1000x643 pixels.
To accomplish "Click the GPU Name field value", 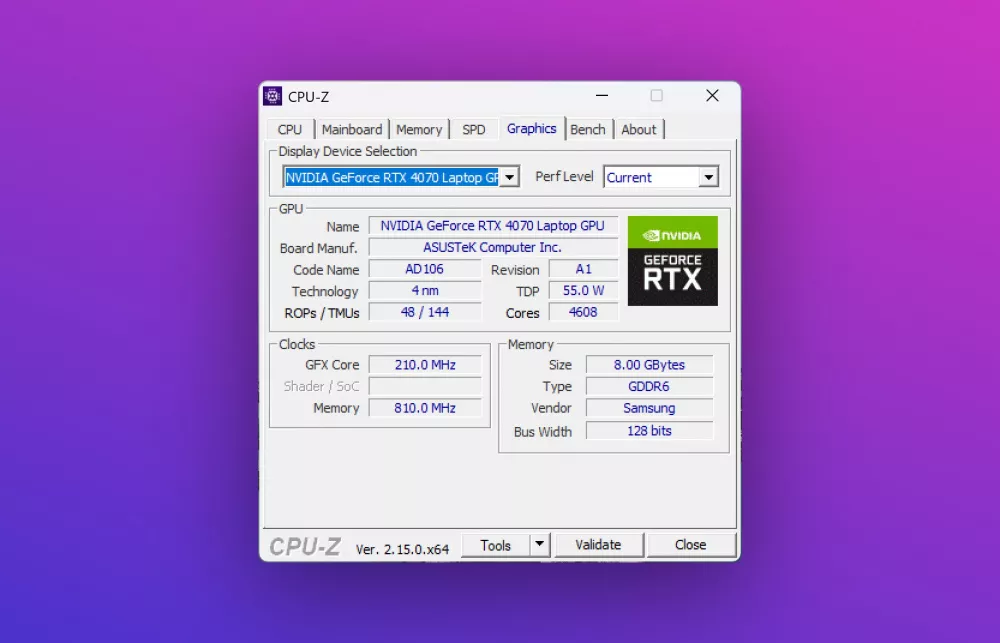I will (493, 226).
